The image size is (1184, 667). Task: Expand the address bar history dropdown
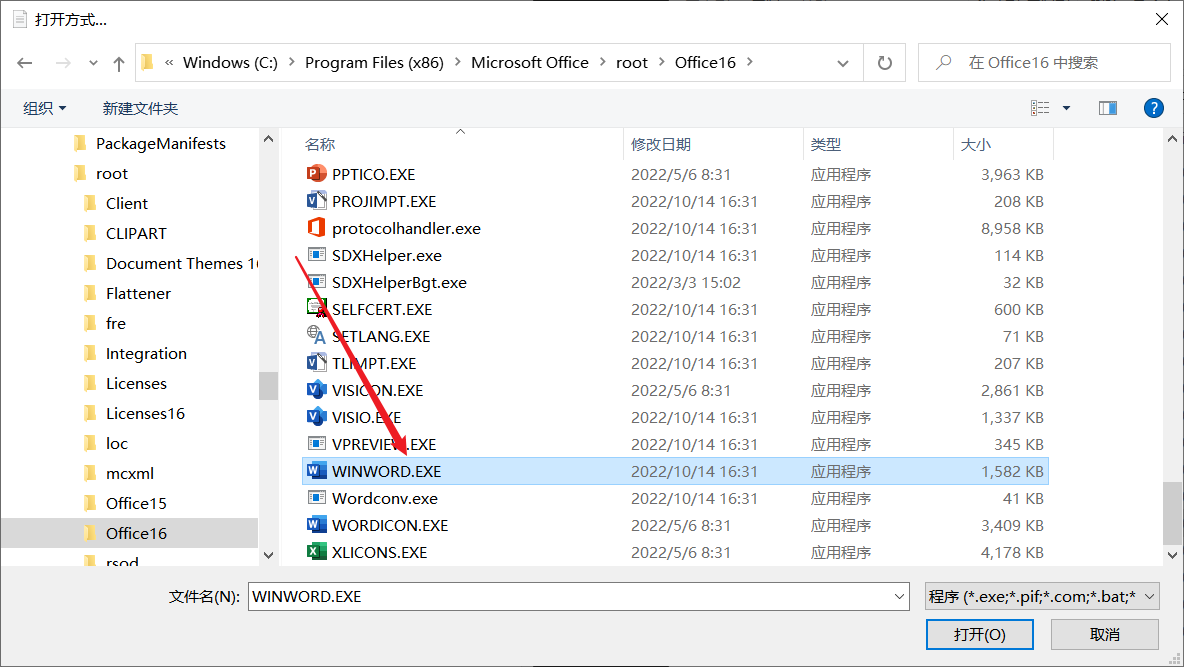click(843, 63)
